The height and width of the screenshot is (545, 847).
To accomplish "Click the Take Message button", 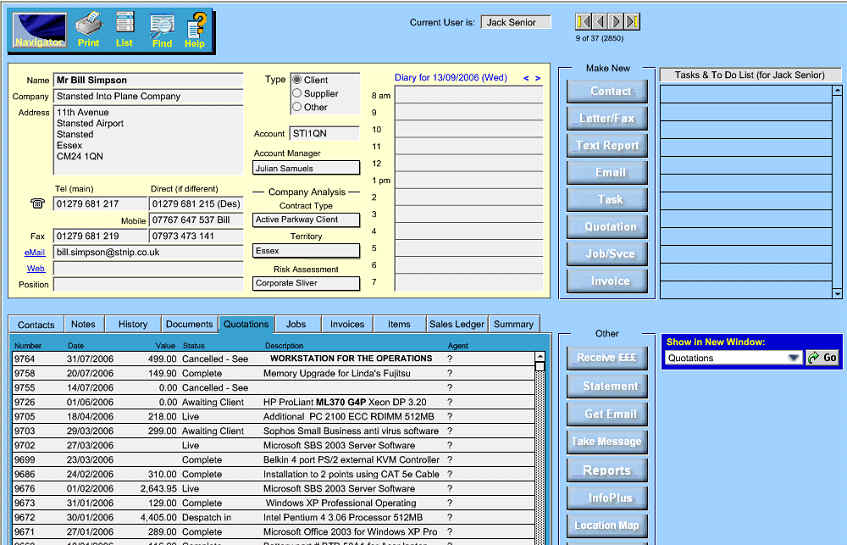I will [607, 442].
